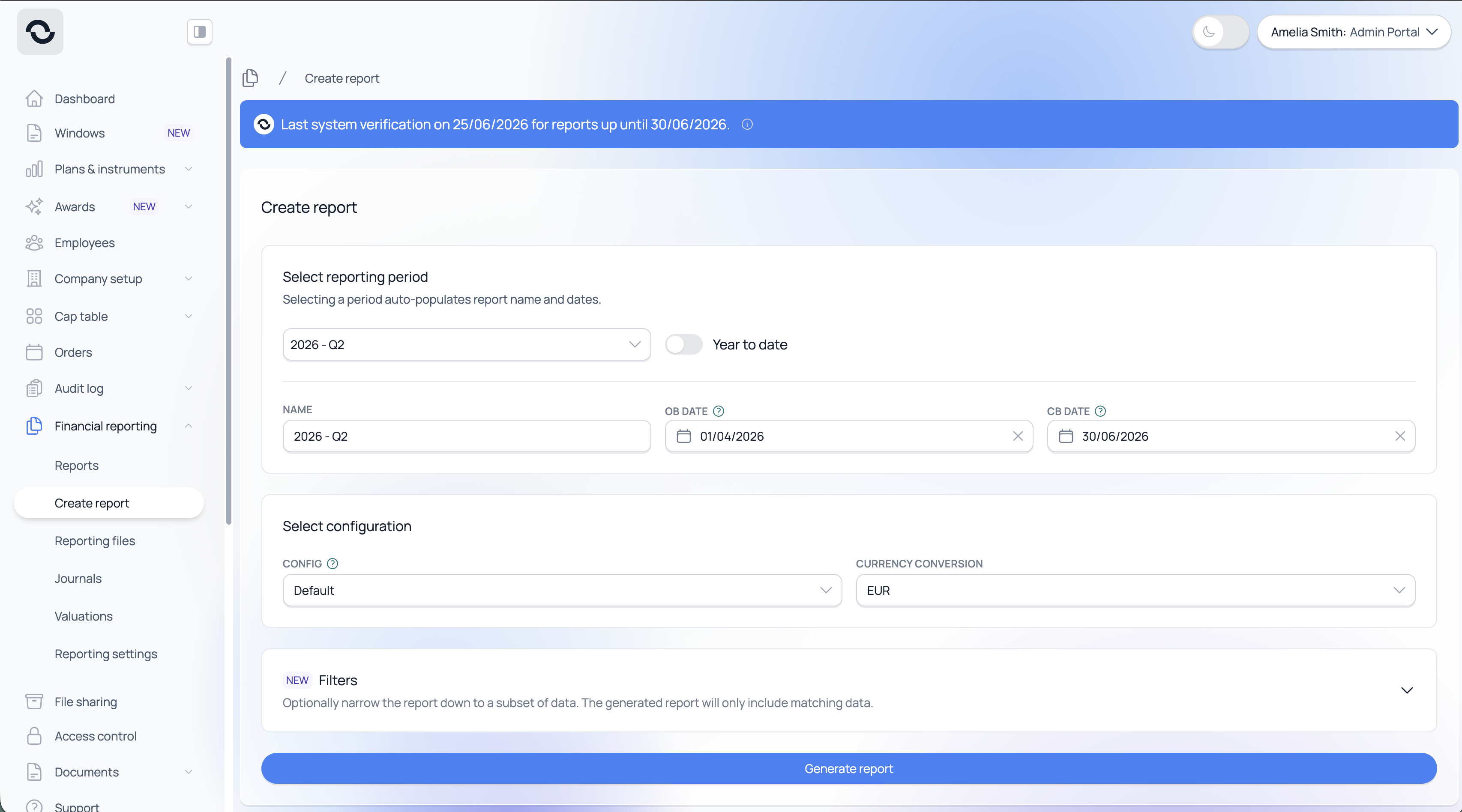Click the NEW badge next to Filters

pos(297,680)
